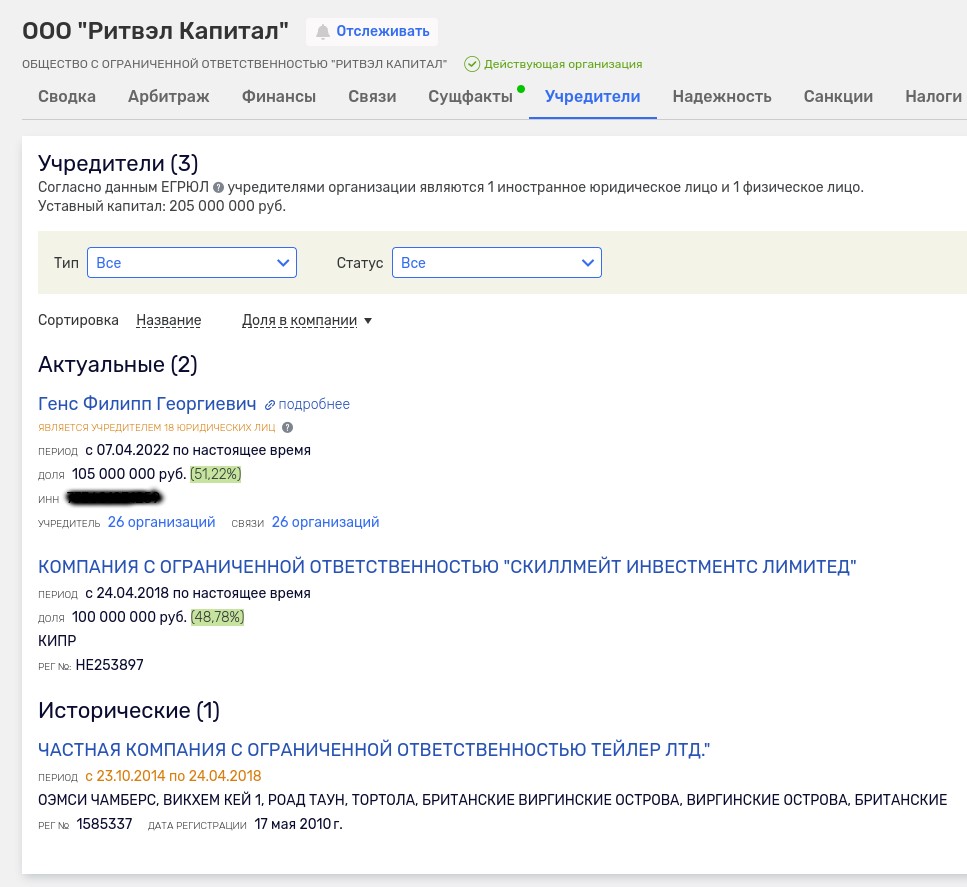Open profile of Генс Филипп Георгиевич

click(147, 404)
